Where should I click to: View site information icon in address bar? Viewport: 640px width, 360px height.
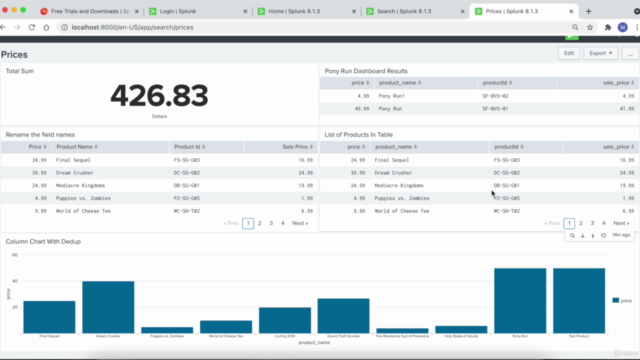tap(64, 27)
